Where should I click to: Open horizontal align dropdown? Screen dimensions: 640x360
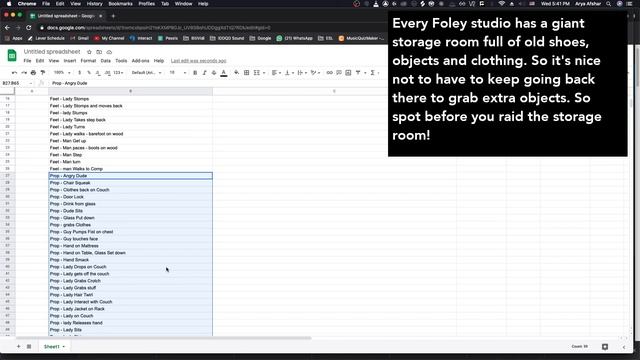point(276,73)
